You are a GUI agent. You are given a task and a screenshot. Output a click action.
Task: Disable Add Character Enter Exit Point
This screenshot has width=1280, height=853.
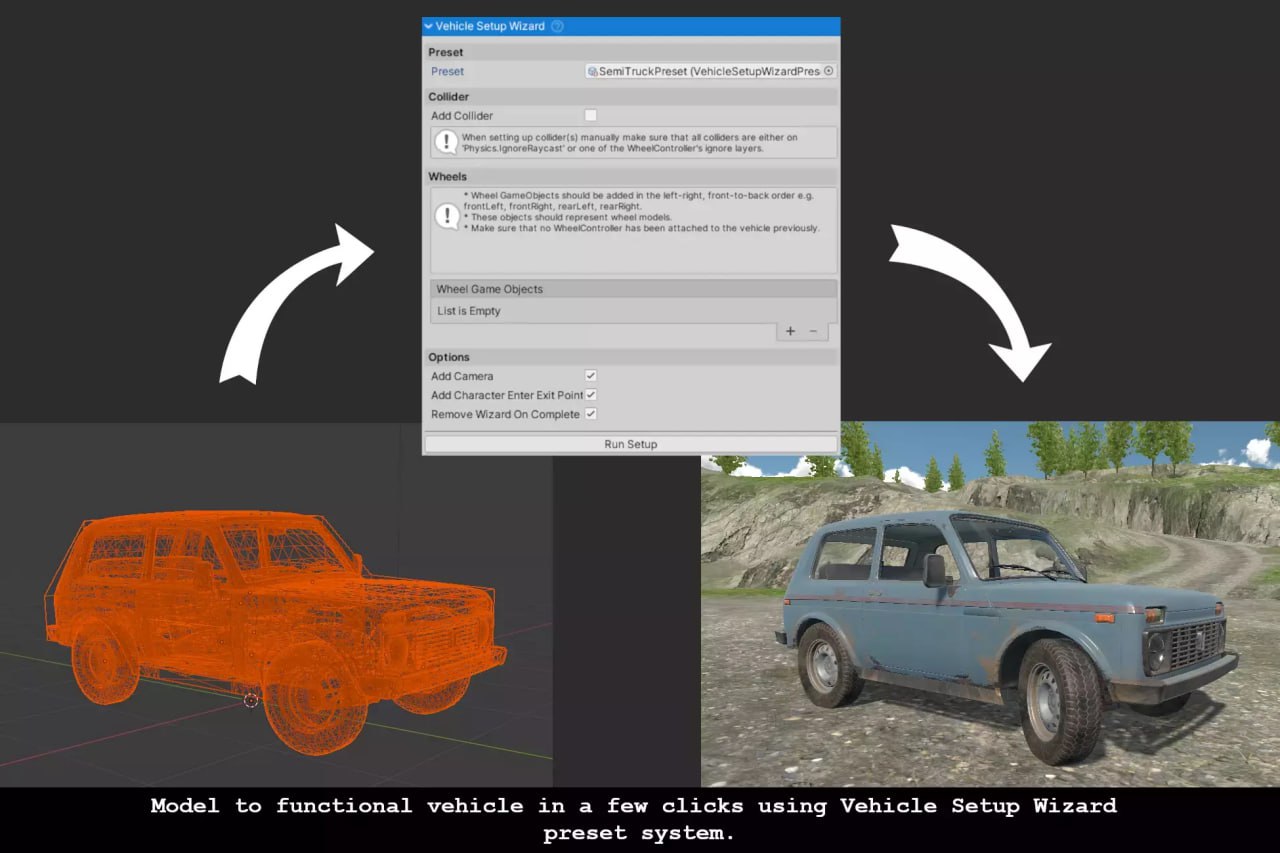[590, 395]
